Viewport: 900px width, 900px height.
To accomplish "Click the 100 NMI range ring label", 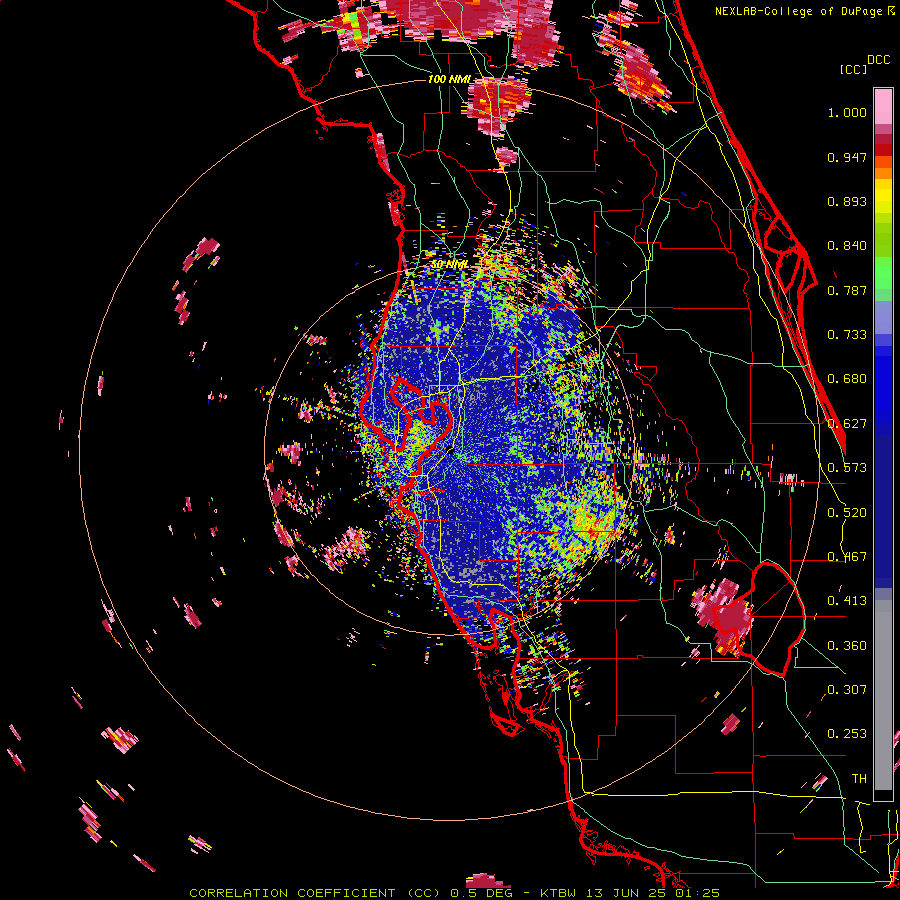I will pyautogui.click(x=449, y=79).
